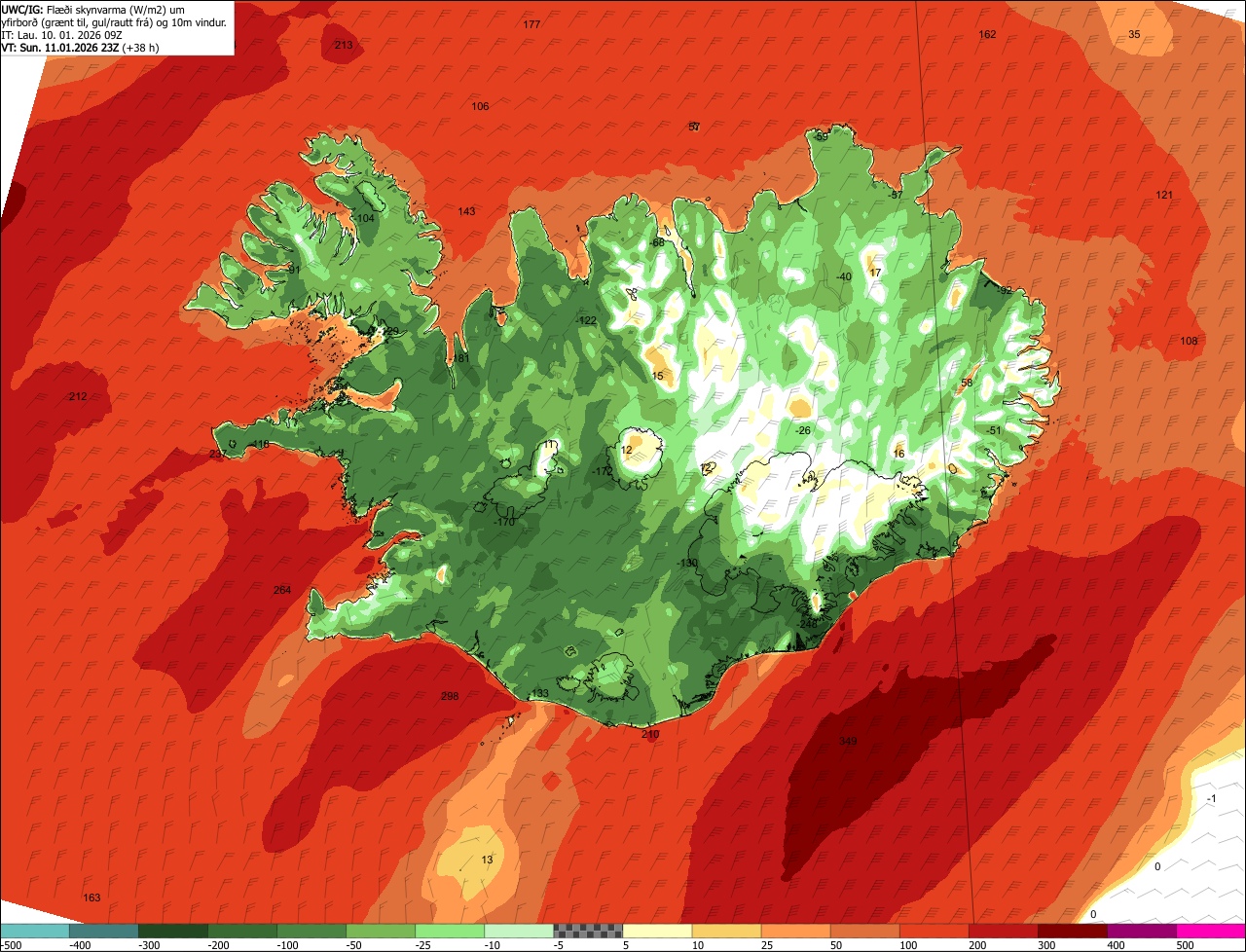Click the 121 value over the northeast ocean
The image size is (1246, 952).
point(1164,195)
